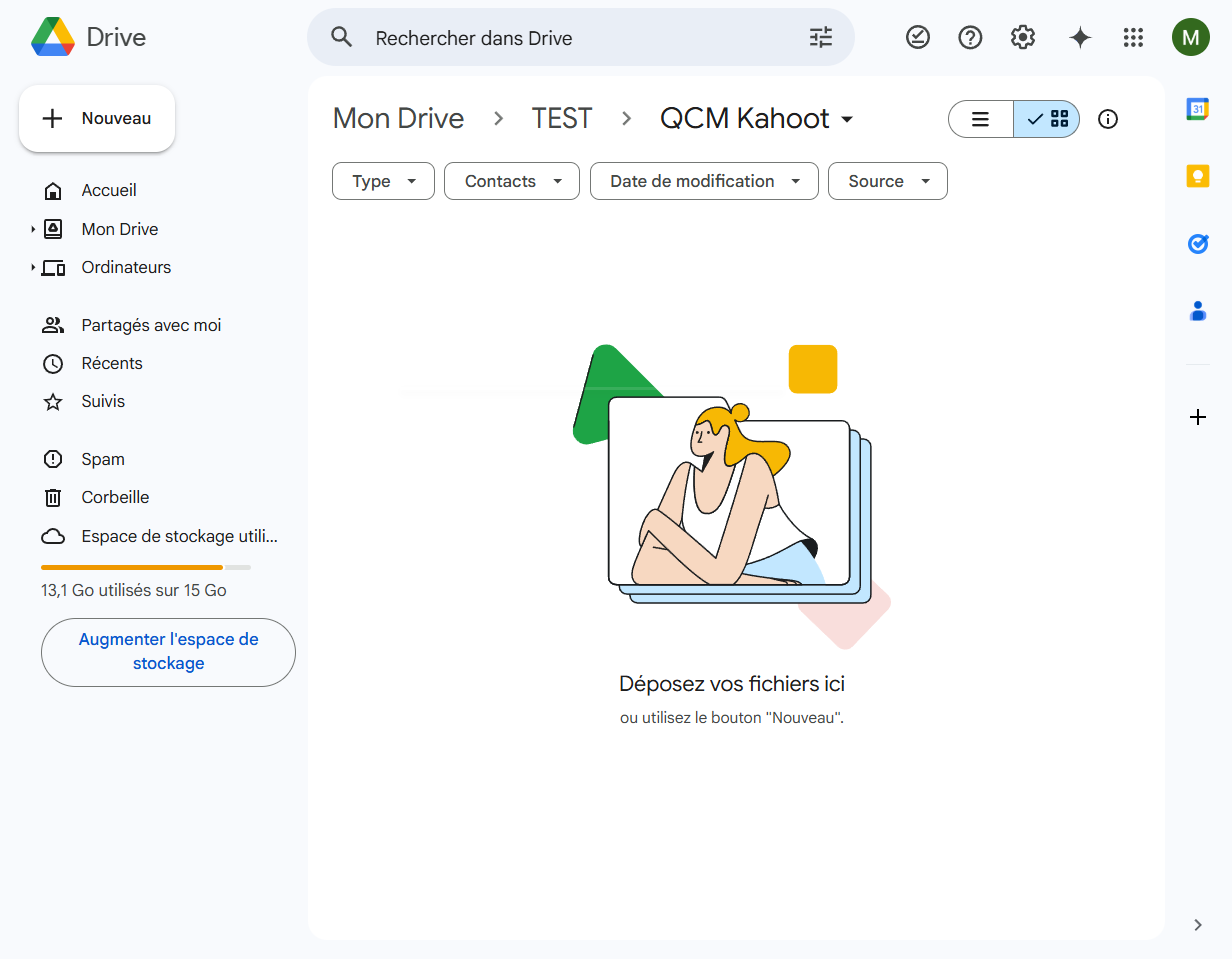Open advanced search options sliders icon
Screen dimensions: 1232x959
click(821, 38)
